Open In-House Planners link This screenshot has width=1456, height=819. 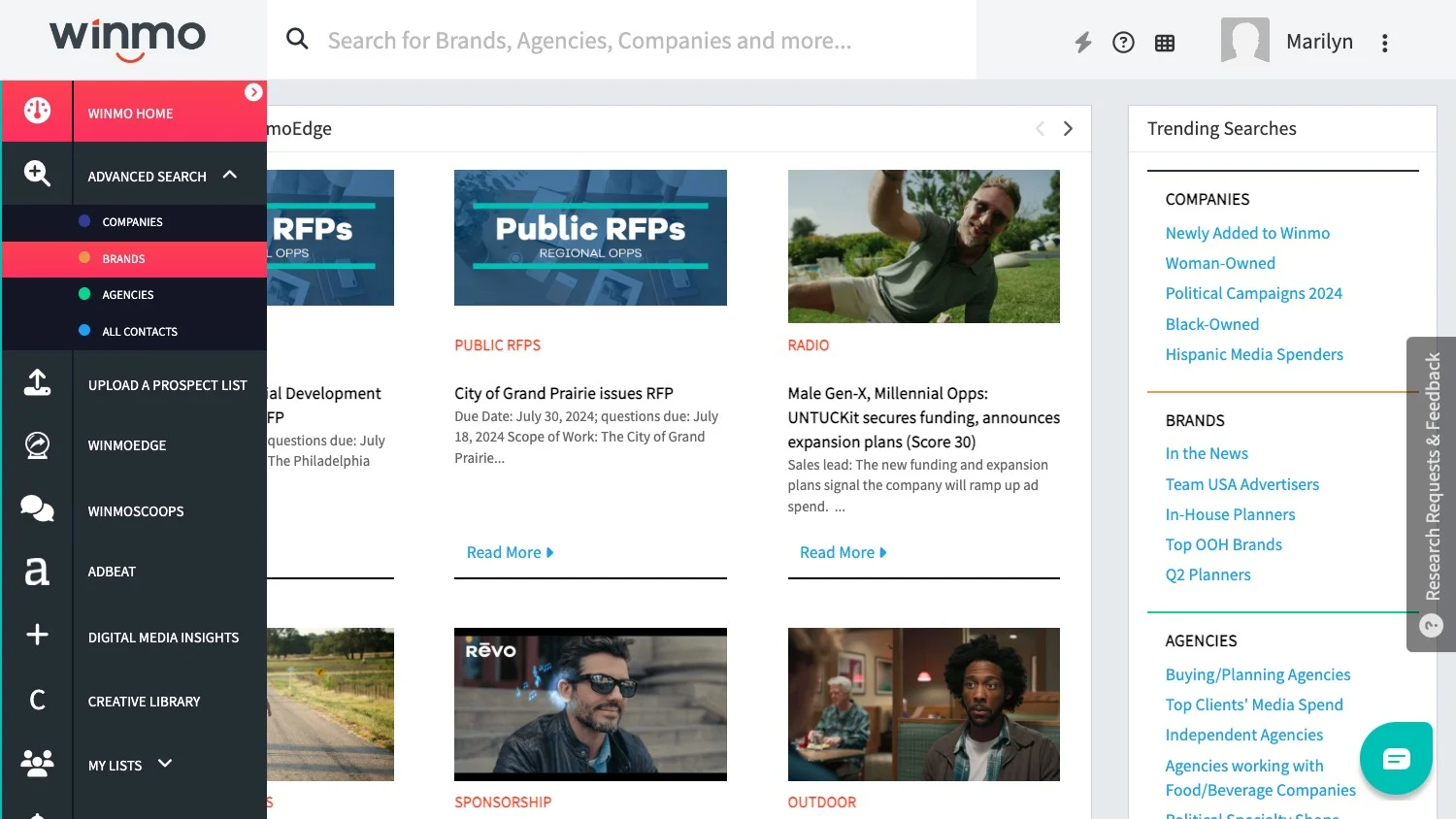1230,514
